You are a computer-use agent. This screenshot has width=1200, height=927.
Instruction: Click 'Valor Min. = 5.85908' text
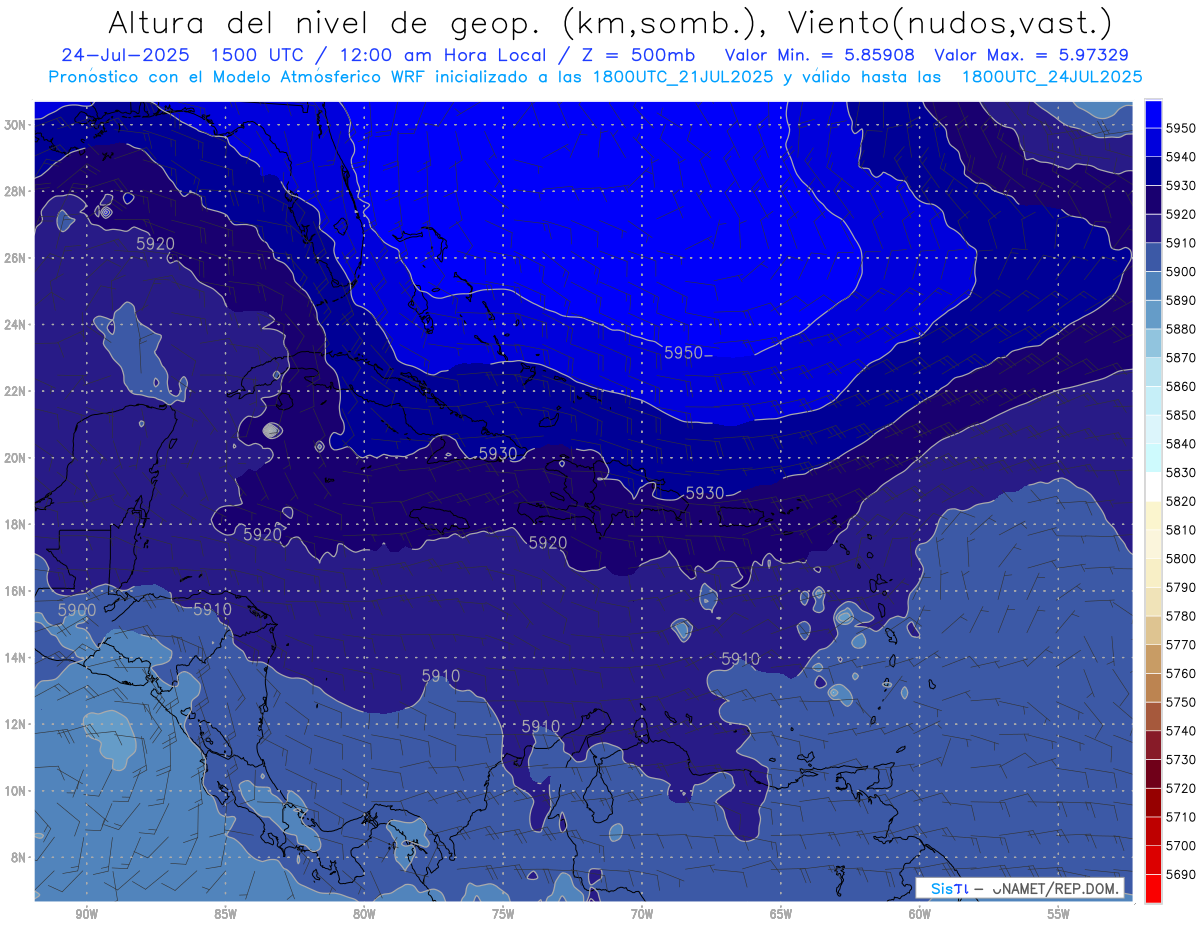tap(819, 55)
